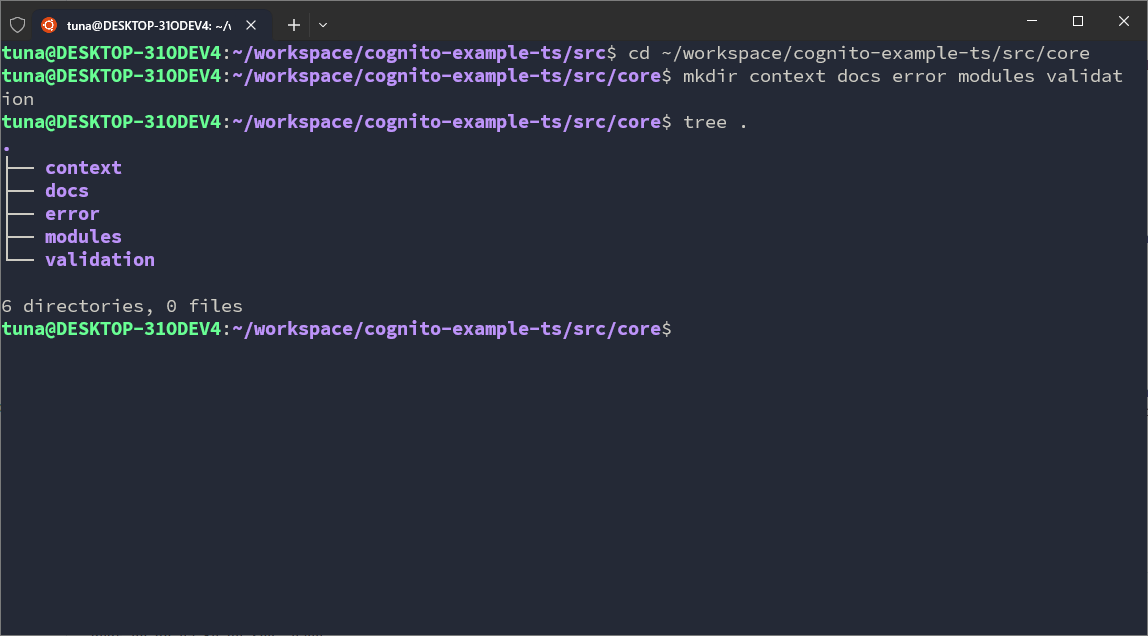Maximize the terminal window
1148x636 pixels.
[1078, 21]
